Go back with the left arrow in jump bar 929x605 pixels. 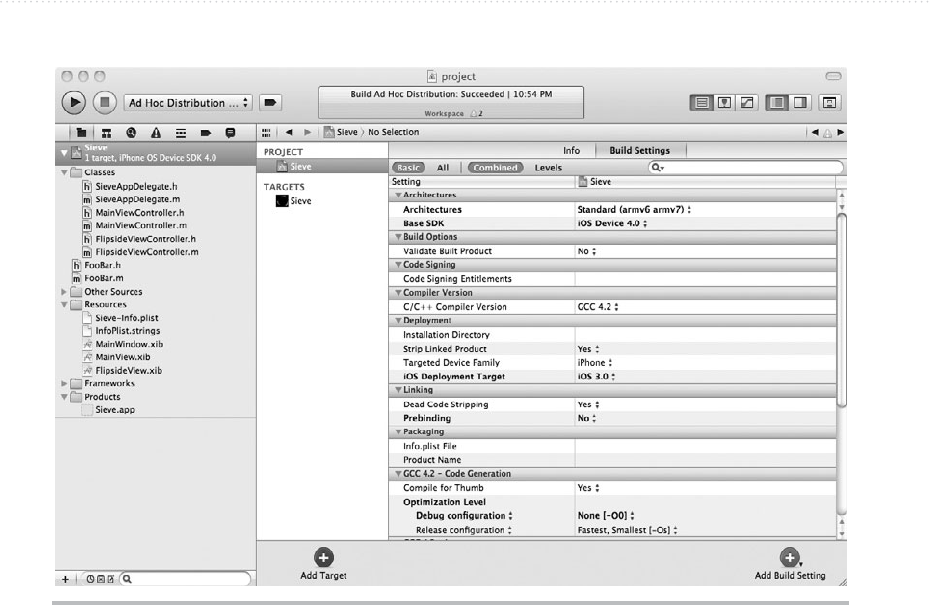click(289, 132)
